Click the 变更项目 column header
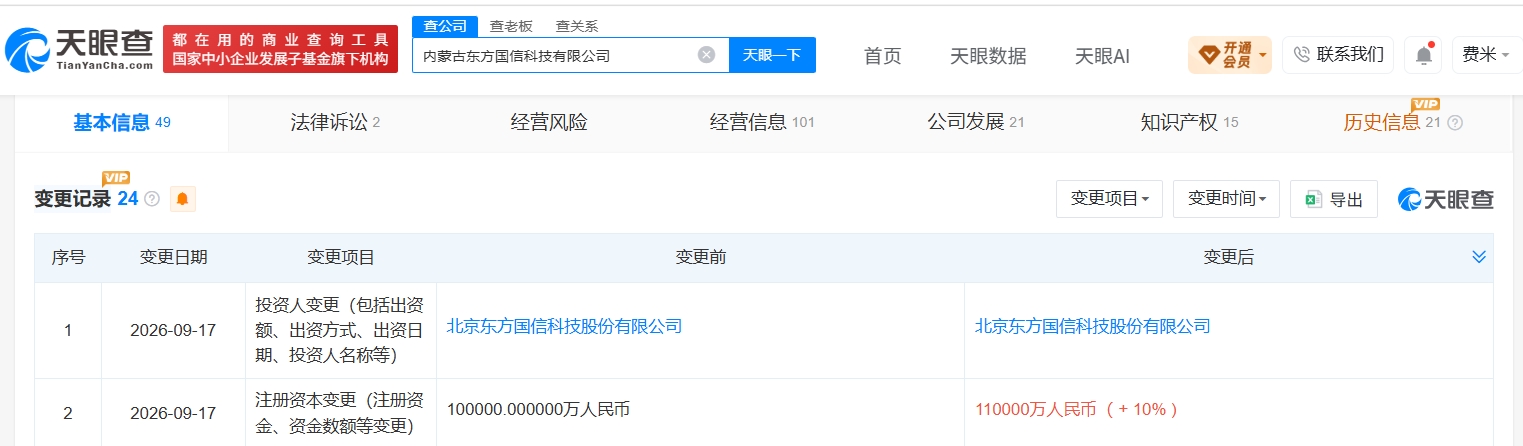Image resolution: width=1523 pixels, height=446 pixels. click(341, 258)
